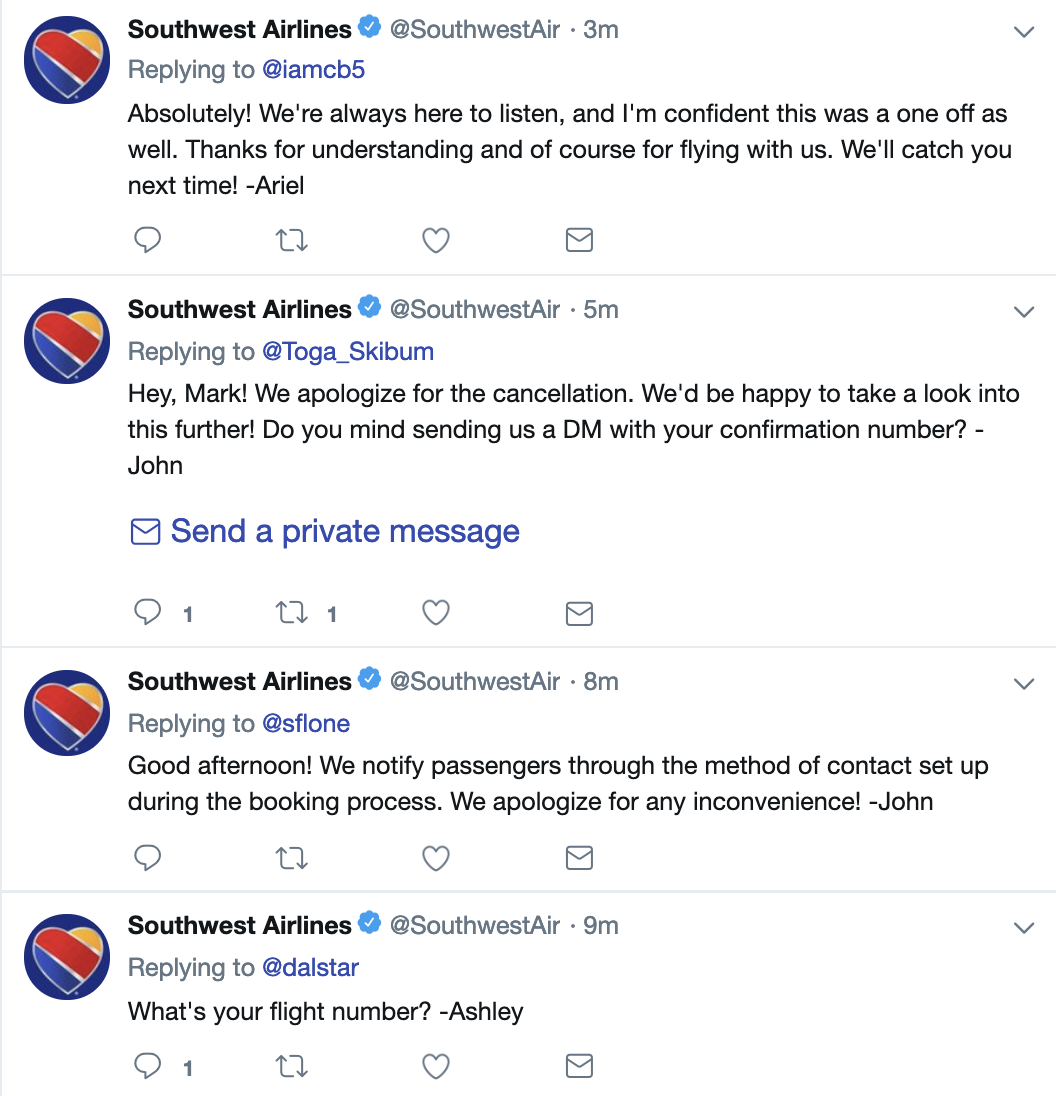
Task: Reply to the tweet addressed to @iamcb5
Action: tap(147, 240)
